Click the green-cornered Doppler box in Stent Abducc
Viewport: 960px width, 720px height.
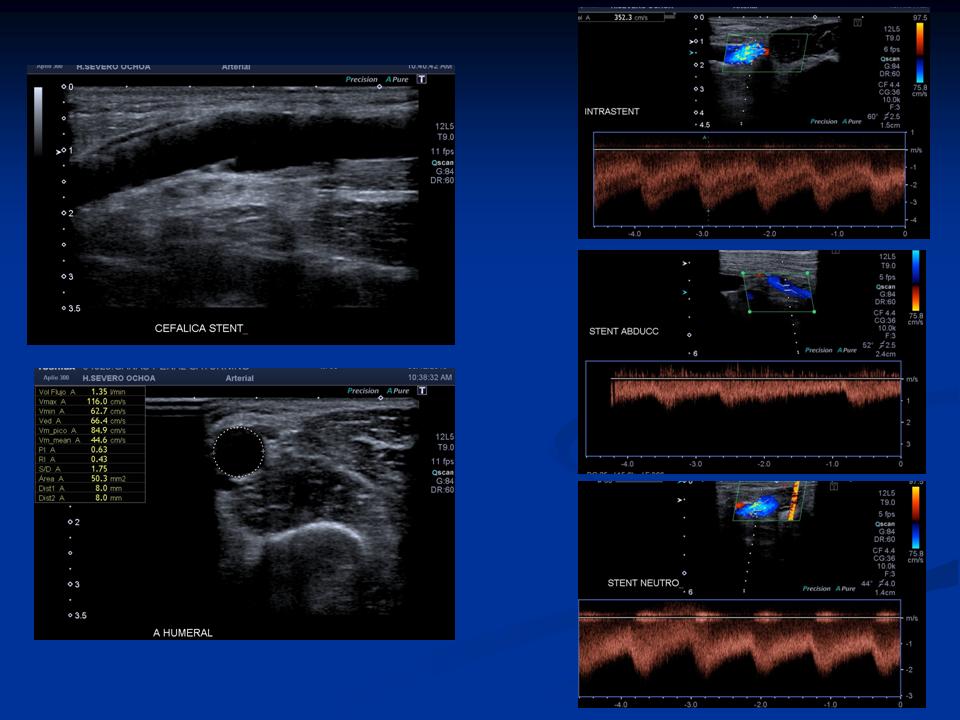click(x=779, y=292)
